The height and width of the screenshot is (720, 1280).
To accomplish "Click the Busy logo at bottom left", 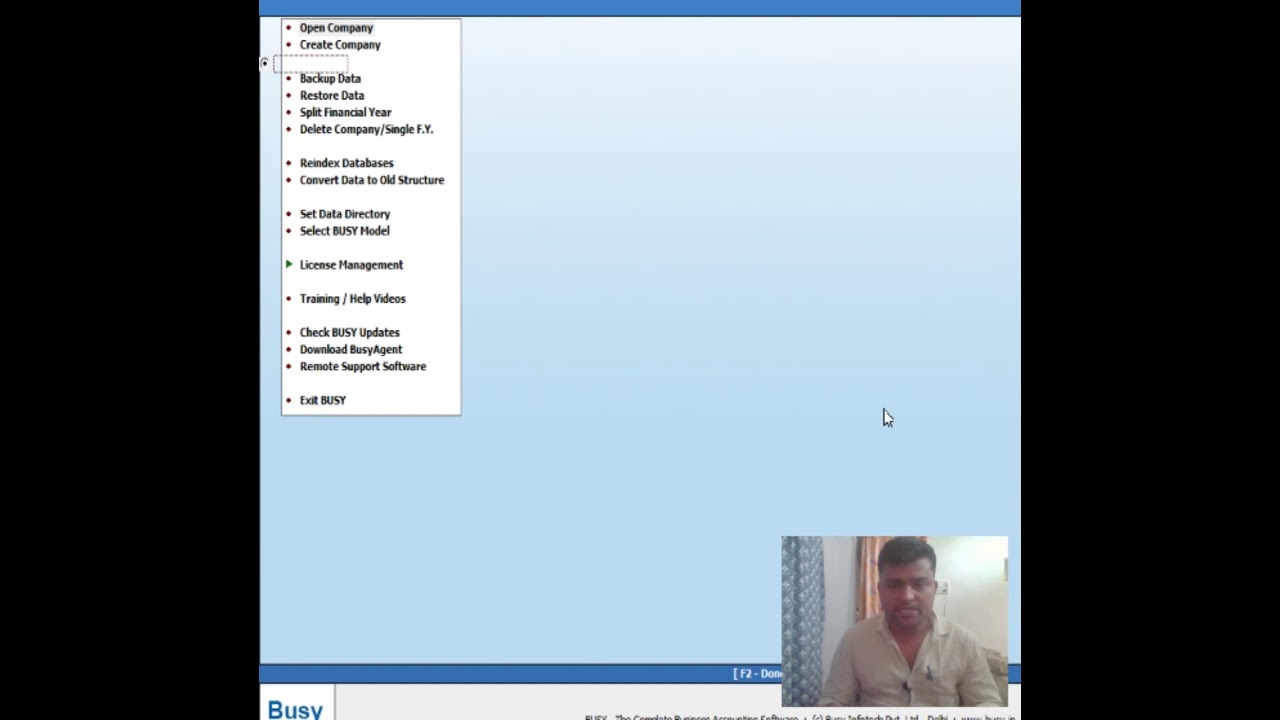I will click(x=295, y=709).
